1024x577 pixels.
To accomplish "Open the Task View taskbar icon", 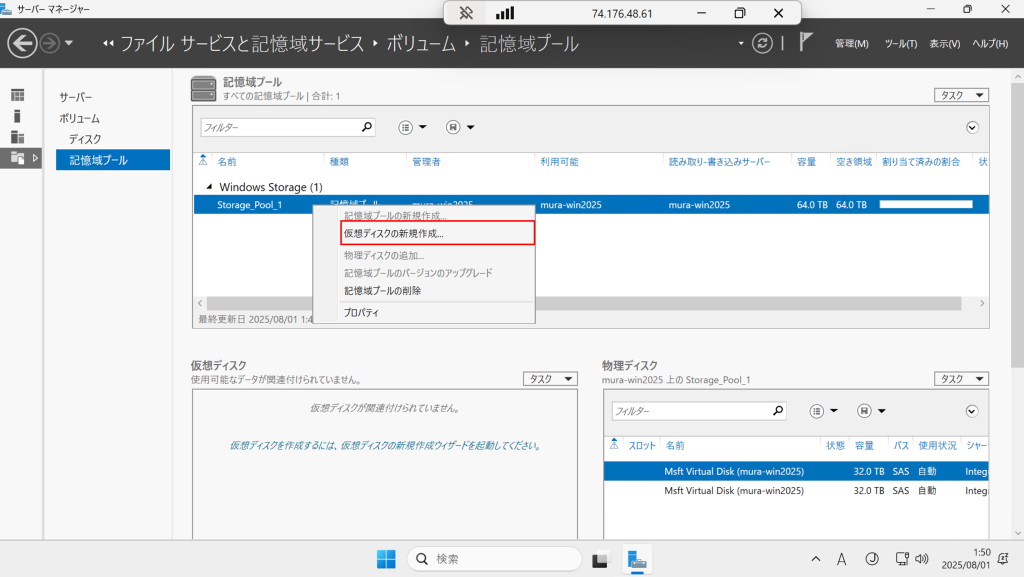I will (600, 560).
